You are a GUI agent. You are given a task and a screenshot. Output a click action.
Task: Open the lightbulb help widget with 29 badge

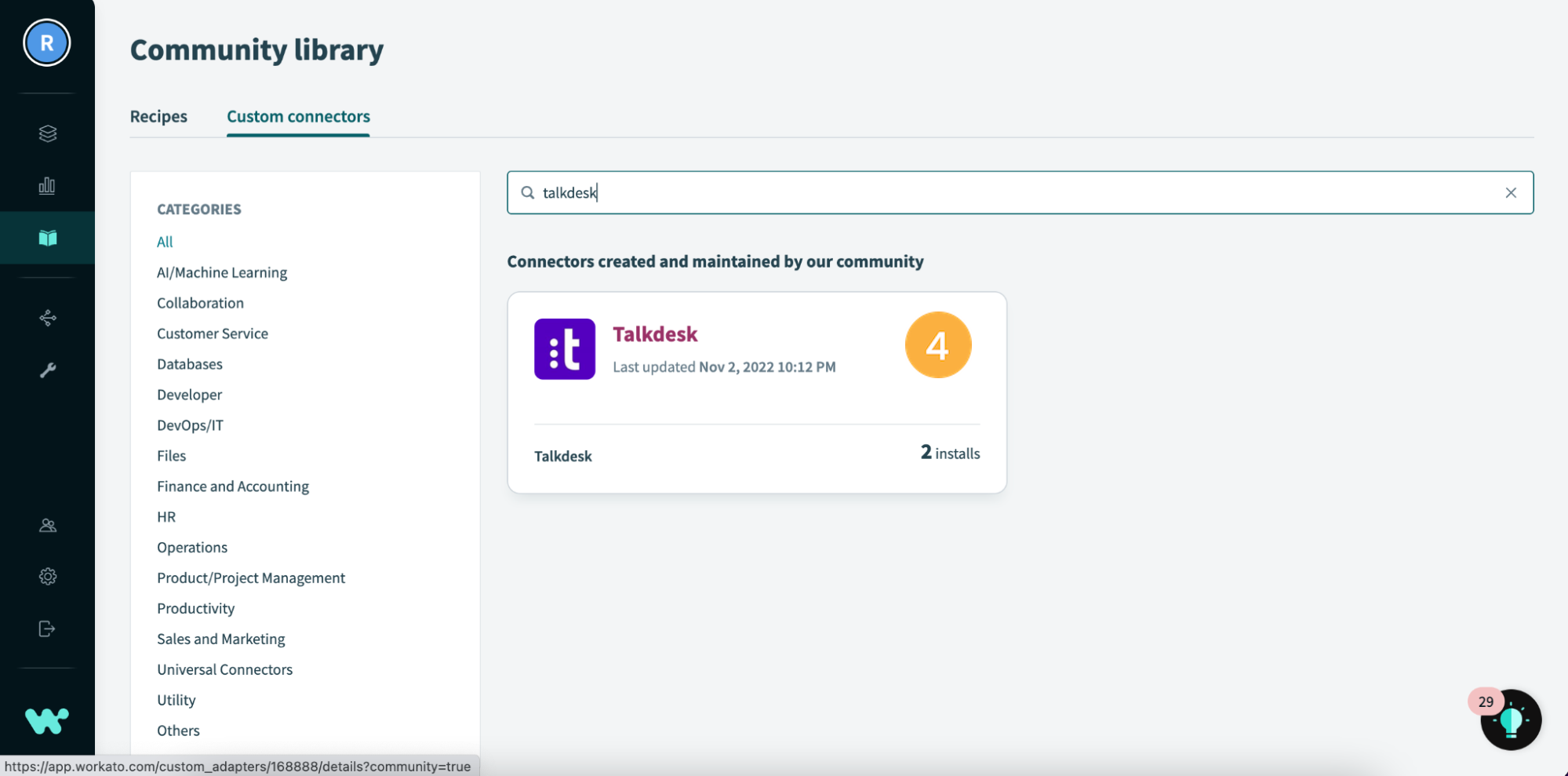[1511, 720]
